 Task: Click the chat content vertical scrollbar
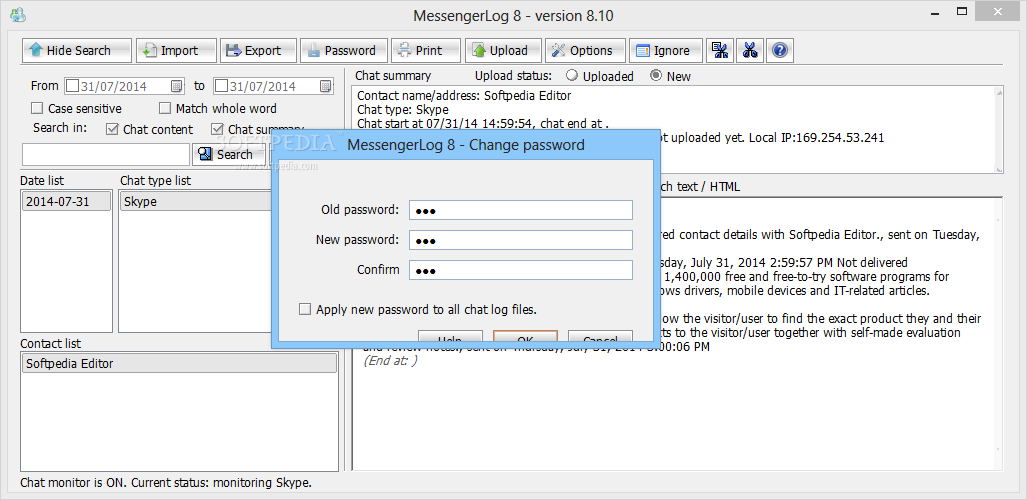pos(999,334)
